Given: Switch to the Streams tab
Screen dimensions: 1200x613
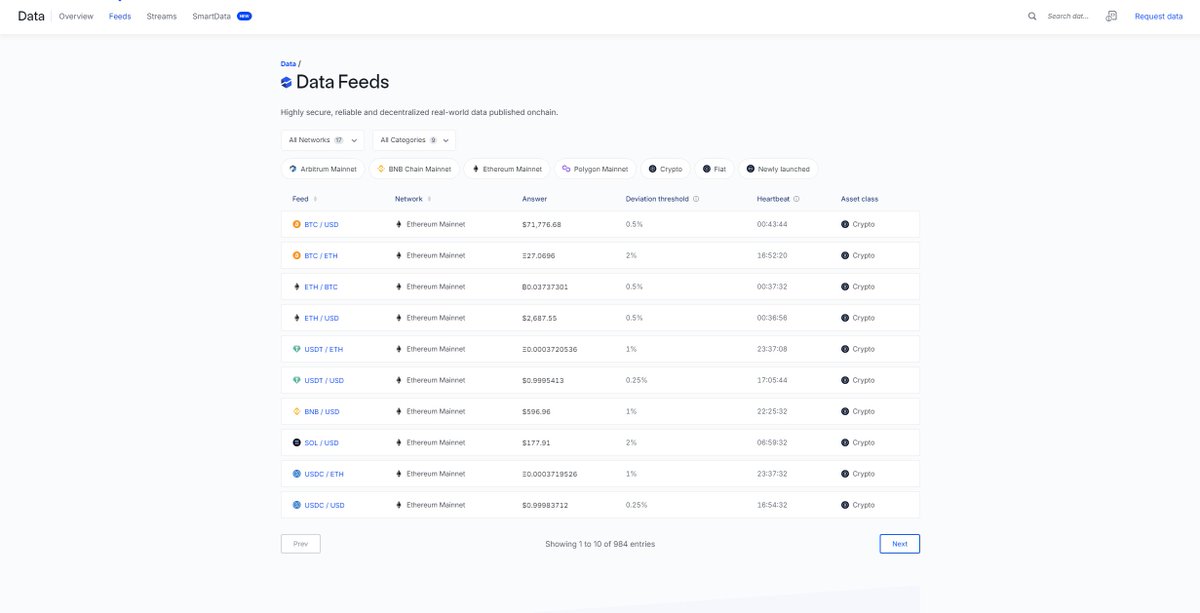Looking at the screenshot, I should coord(161,16).
